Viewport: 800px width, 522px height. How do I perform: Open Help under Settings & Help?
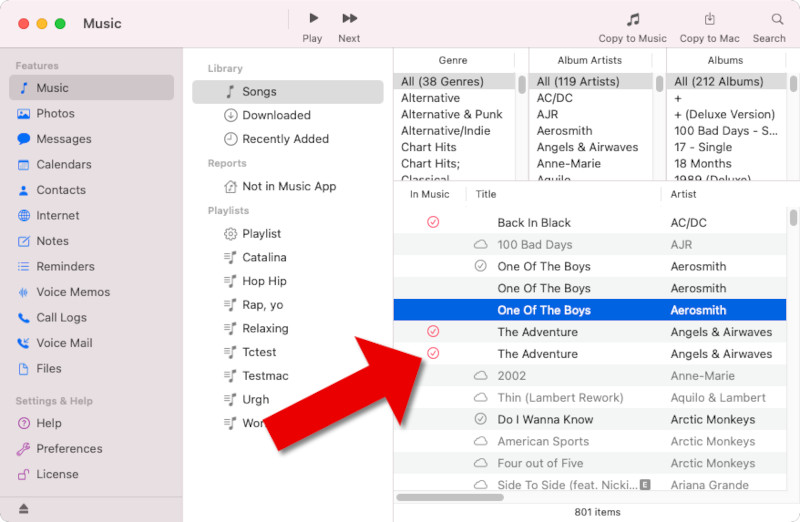[x=91, y=423]
